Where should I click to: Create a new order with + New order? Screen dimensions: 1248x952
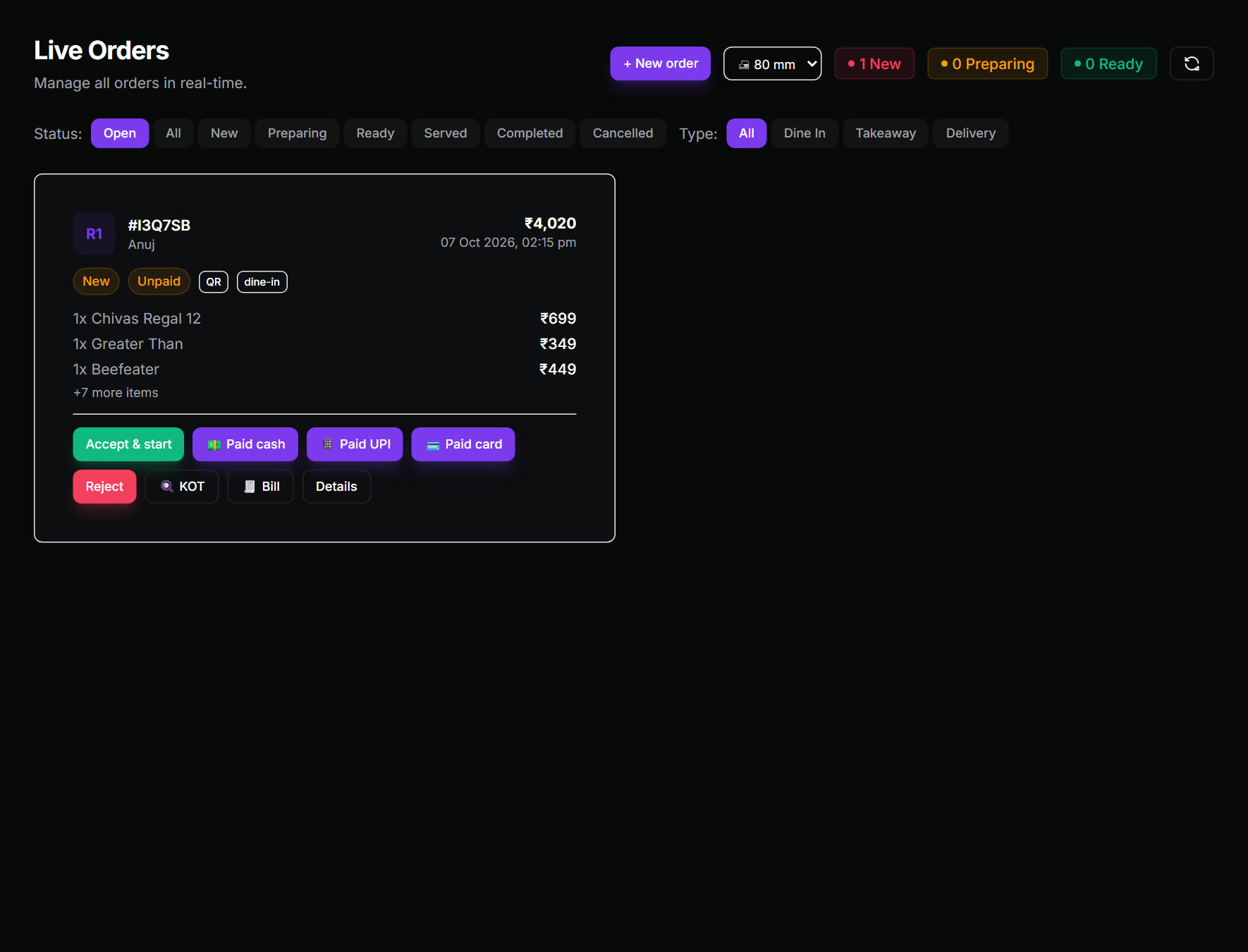point(661,63)
